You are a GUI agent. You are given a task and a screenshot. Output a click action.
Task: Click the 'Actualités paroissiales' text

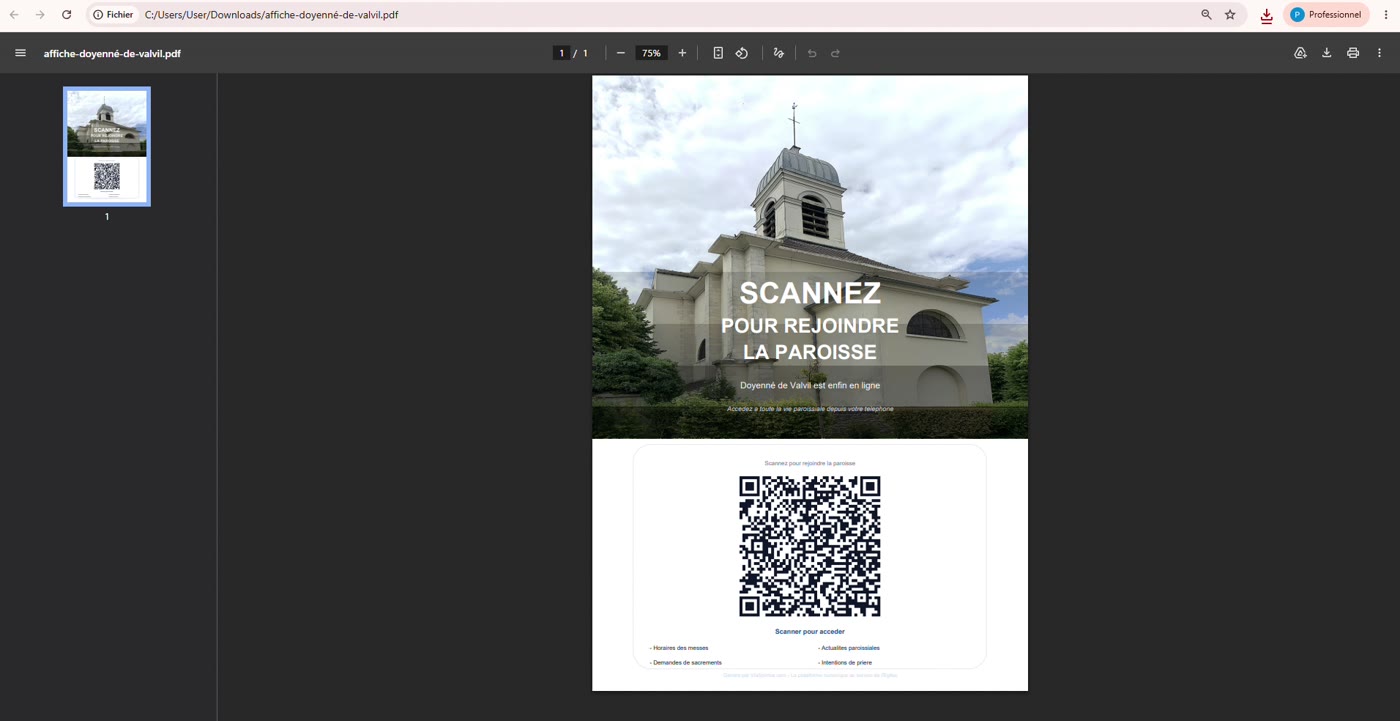coord(849,648)
